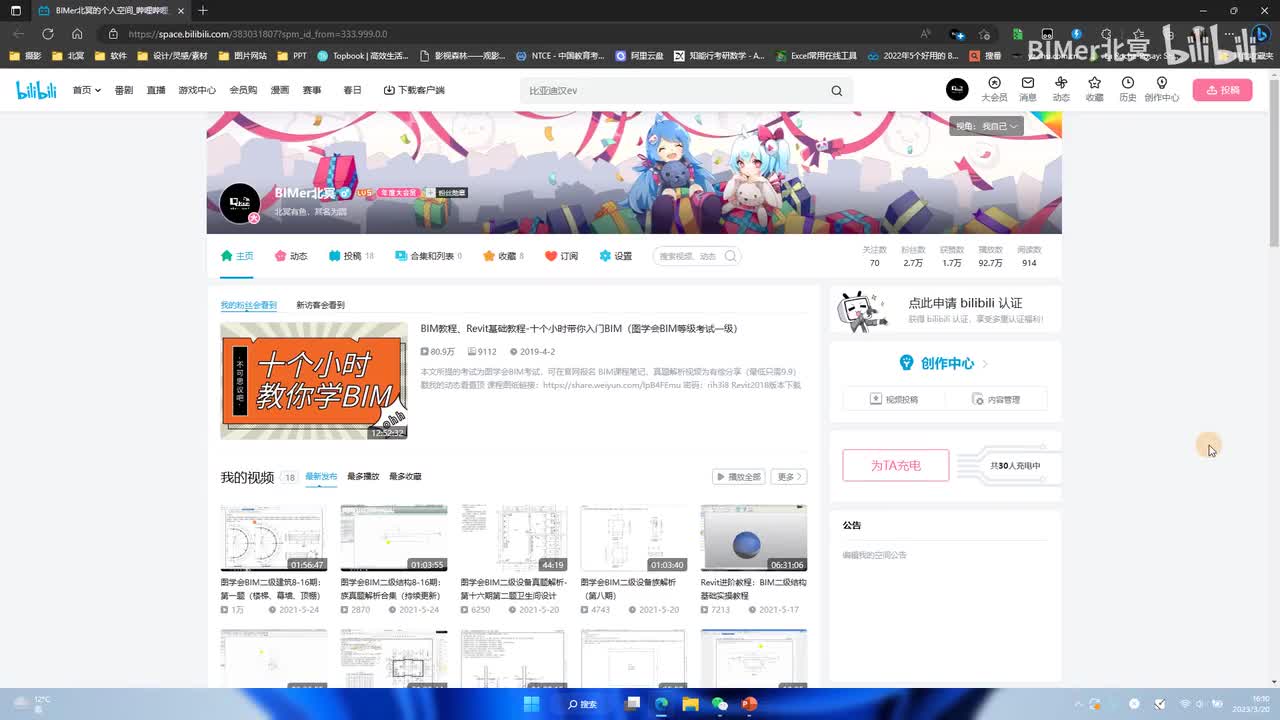Open 消息 messages icon
Image resolution: width=1280 pixels, height=720 pixels.
point(1028,89)
